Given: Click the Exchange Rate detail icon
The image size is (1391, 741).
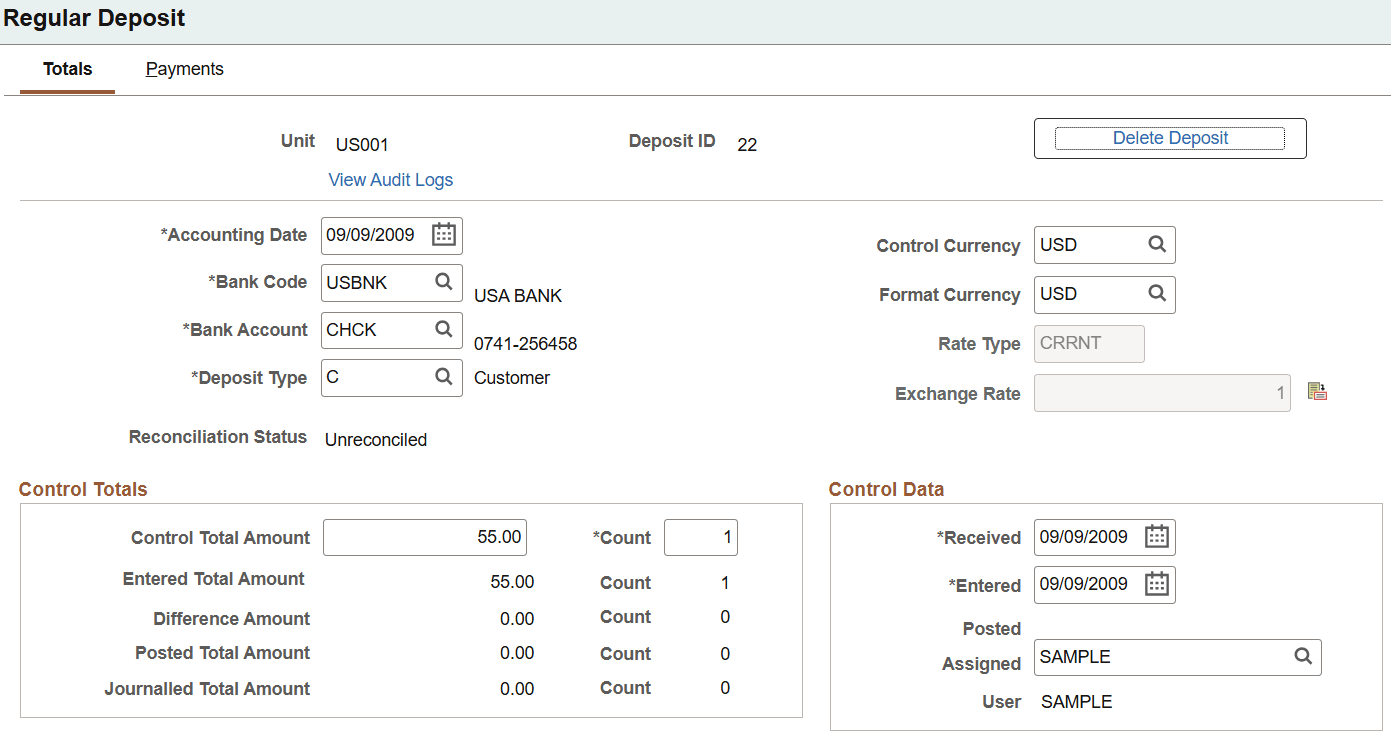Looking at the screenshot, I should (x=1317, y=391).
